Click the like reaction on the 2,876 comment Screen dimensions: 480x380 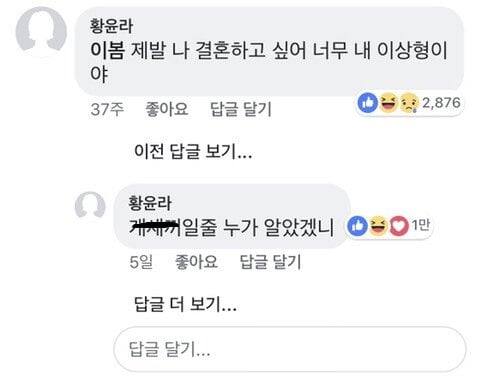point(368,103)
